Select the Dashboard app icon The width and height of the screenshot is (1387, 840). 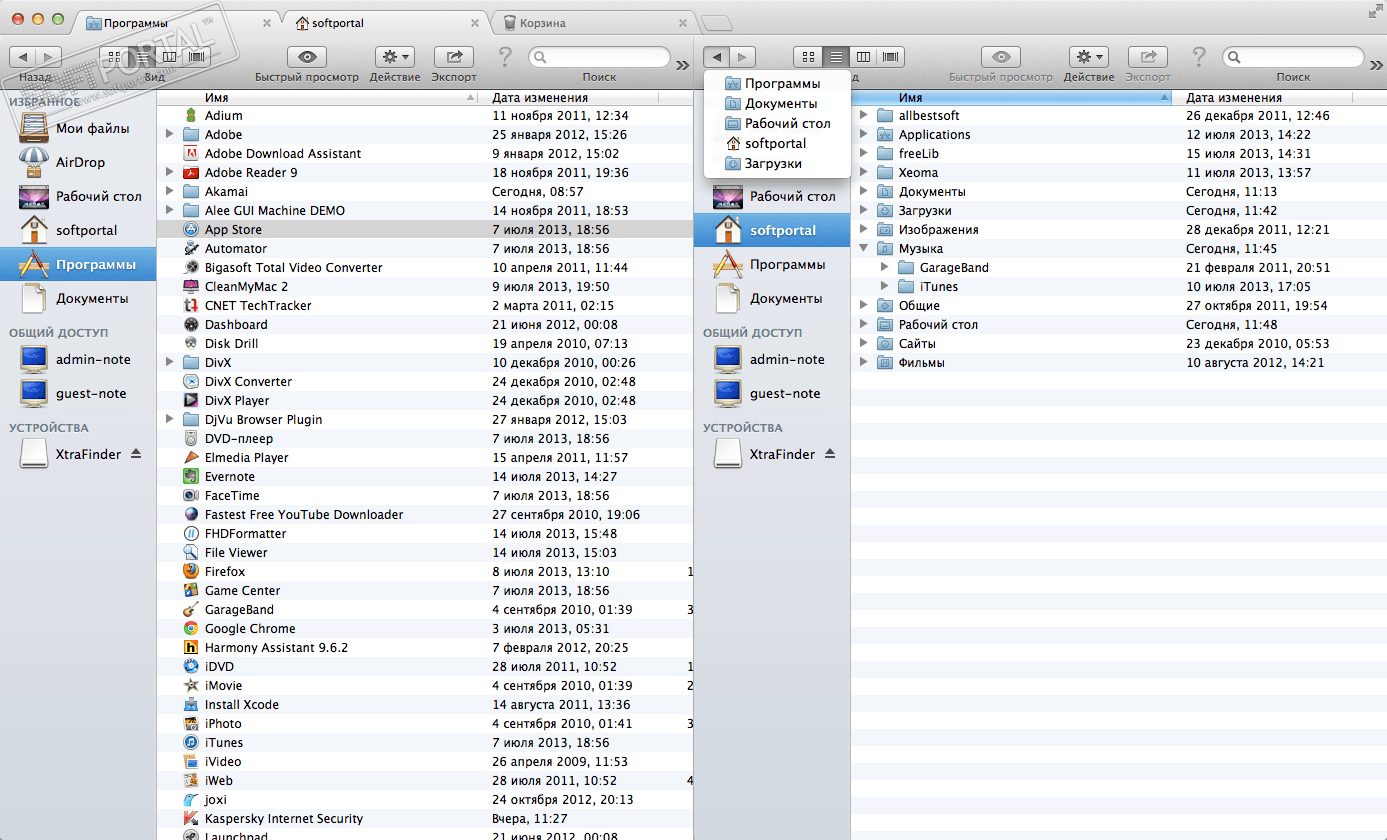point(191,325)
